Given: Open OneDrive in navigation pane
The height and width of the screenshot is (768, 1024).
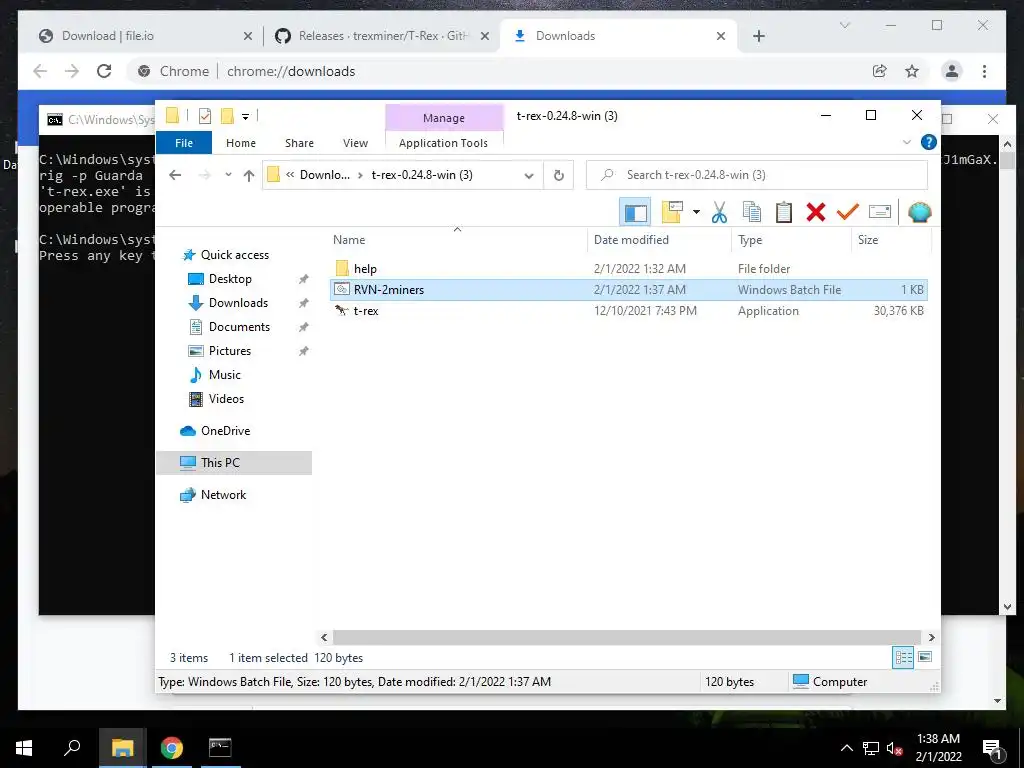Looking at the screenshot, I should pos(225,431).
